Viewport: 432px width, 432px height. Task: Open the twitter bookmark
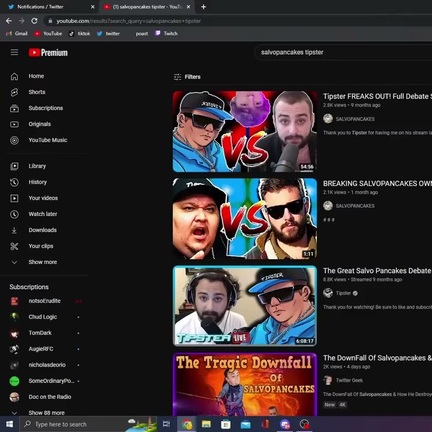point(108,33)
